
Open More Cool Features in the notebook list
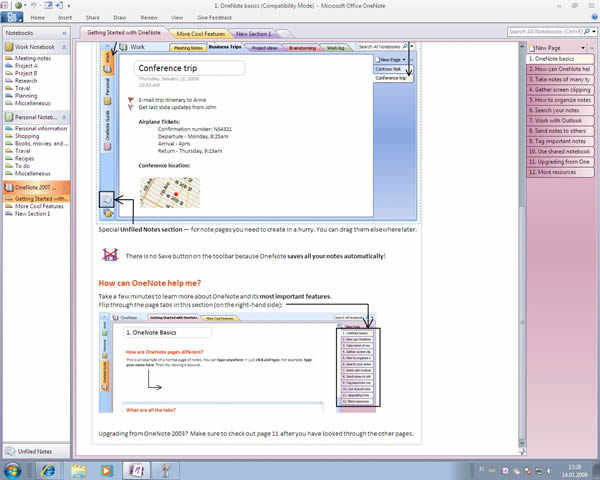(x=39, y=206)
